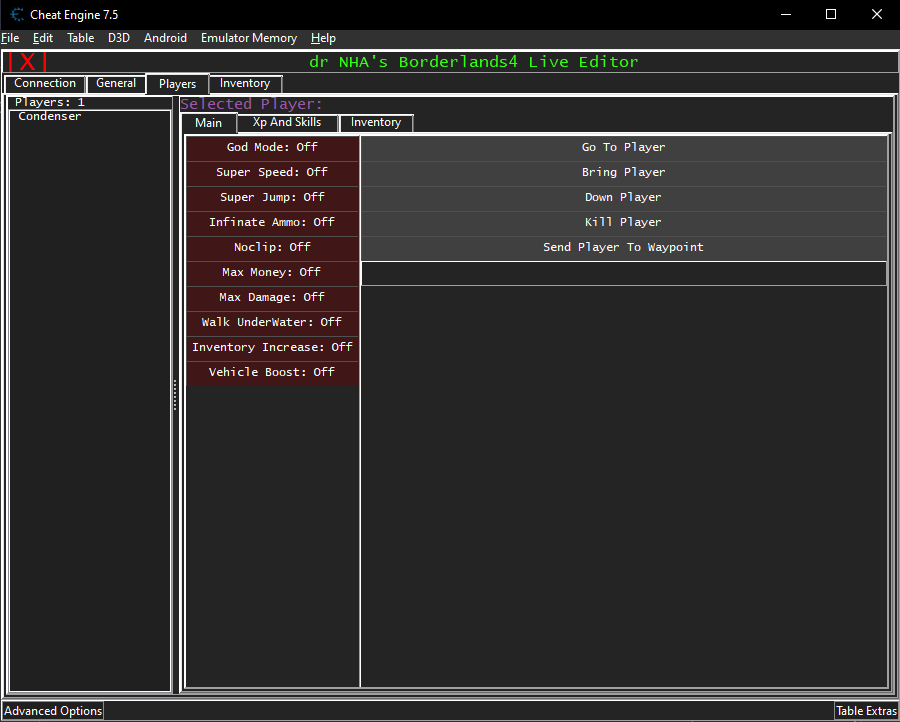
Task: Open the Xp And Skills sub-tab
Action: pyautogui.click(x=287, y=123)
